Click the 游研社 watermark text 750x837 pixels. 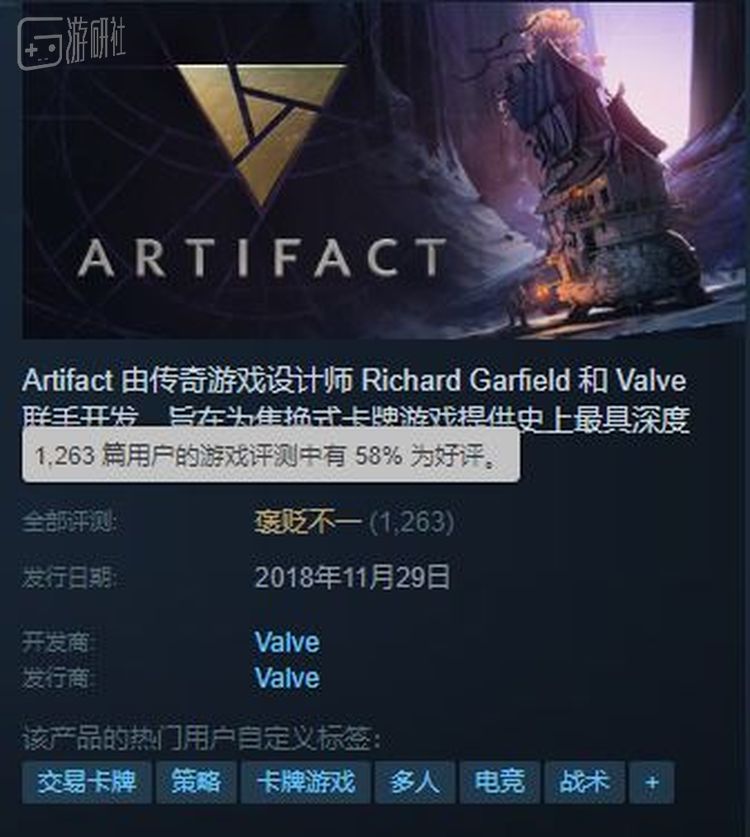pyautogui.click(x=96, y=42)
